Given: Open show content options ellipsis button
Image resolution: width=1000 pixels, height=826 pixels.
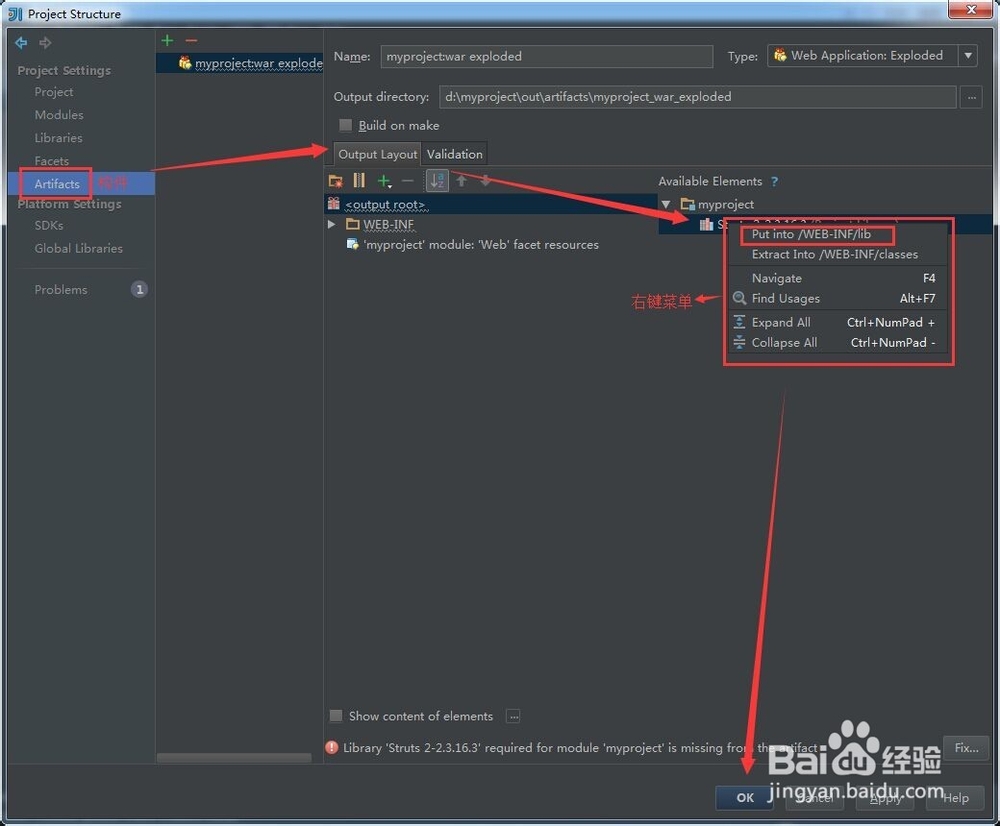Looking at the screenshot, I should (x=513, y=716).
